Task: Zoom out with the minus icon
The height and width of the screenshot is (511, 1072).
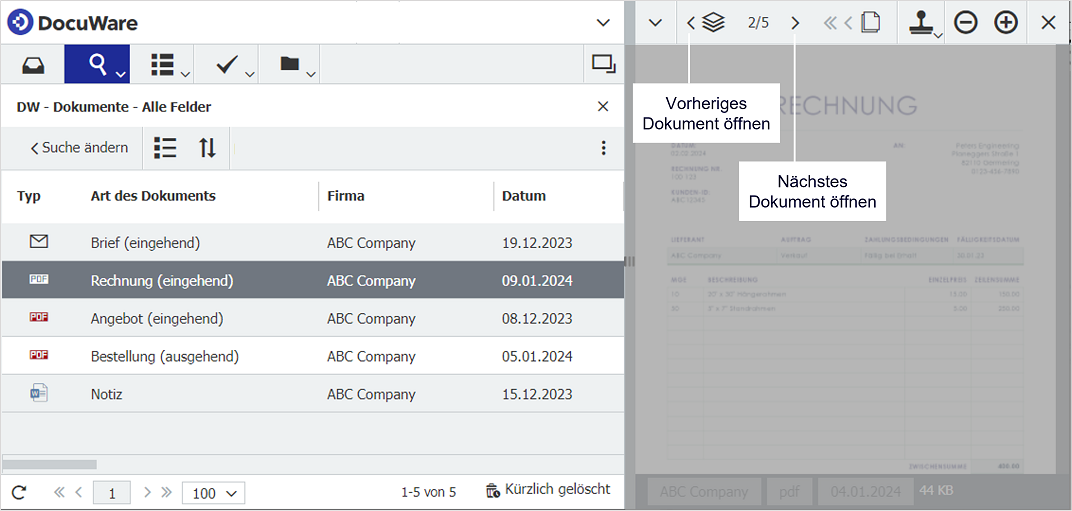Action: pos(965,23)
